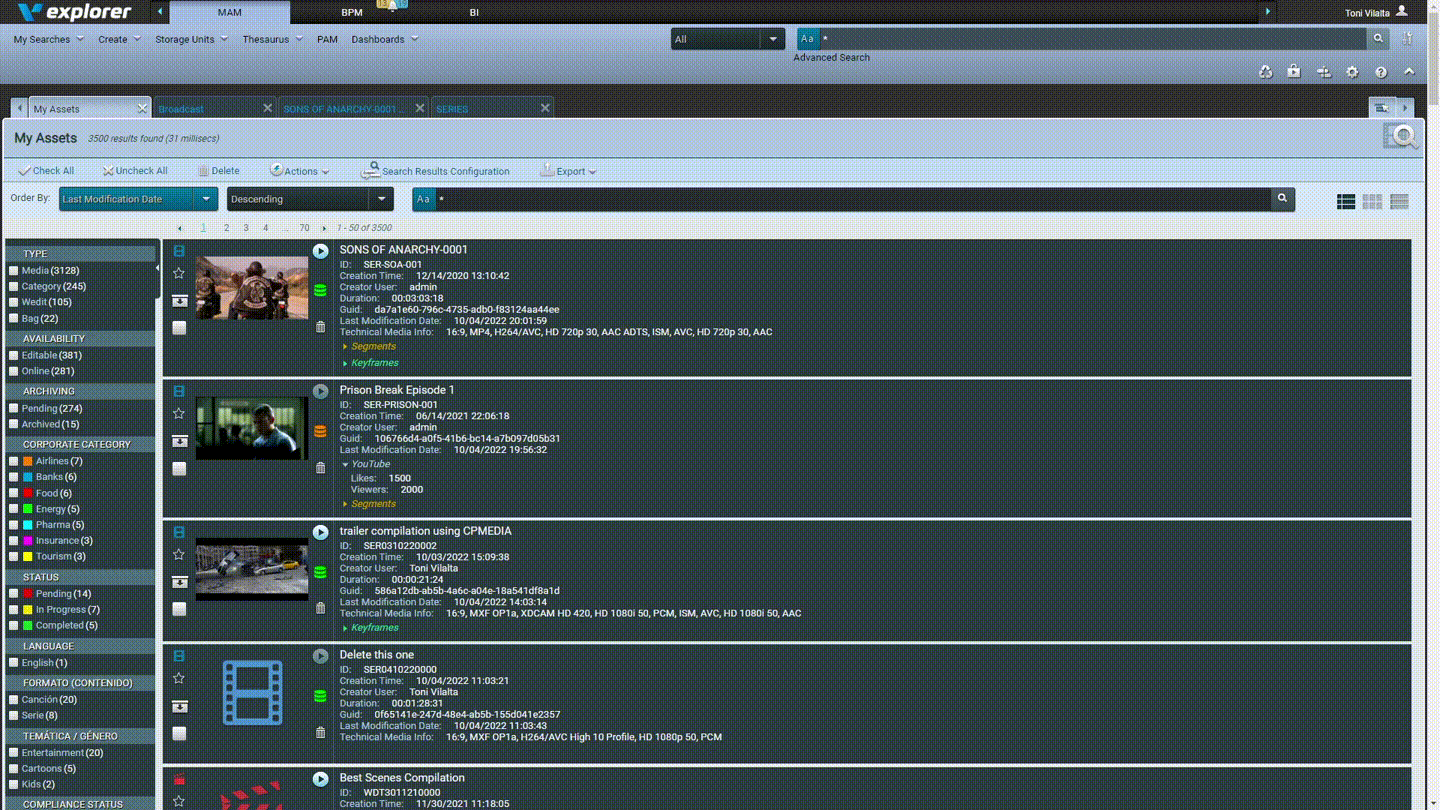Open the search tools wrench icon
Screen dimensions: 1440x810
click(x=1407, y=39)
